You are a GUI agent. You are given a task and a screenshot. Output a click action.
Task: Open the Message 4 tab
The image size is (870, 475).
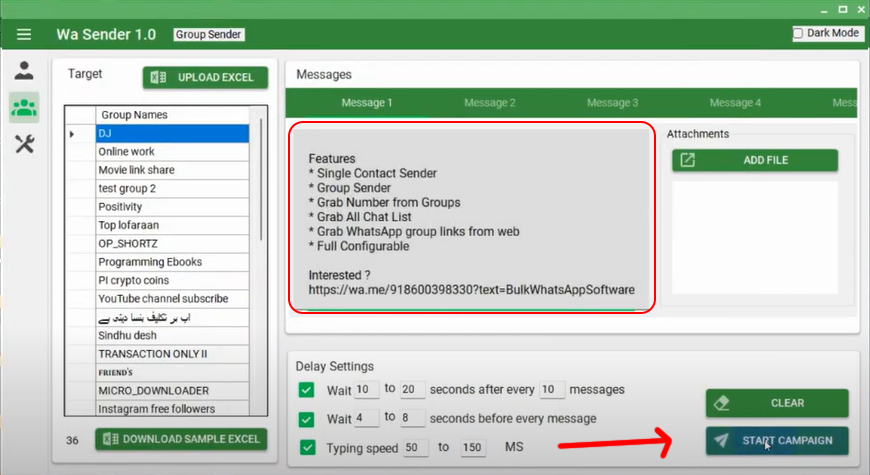[x=735, y=103]
